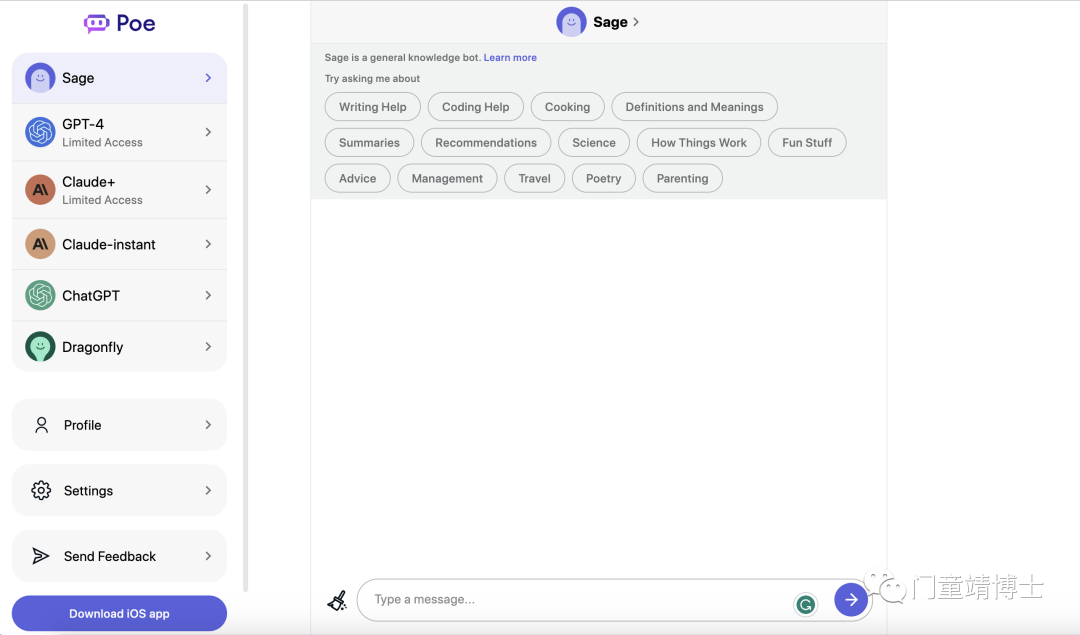Choose the Recommendations suggestion chip
This screenshot has width=1080, height=635.
(486, 143)
